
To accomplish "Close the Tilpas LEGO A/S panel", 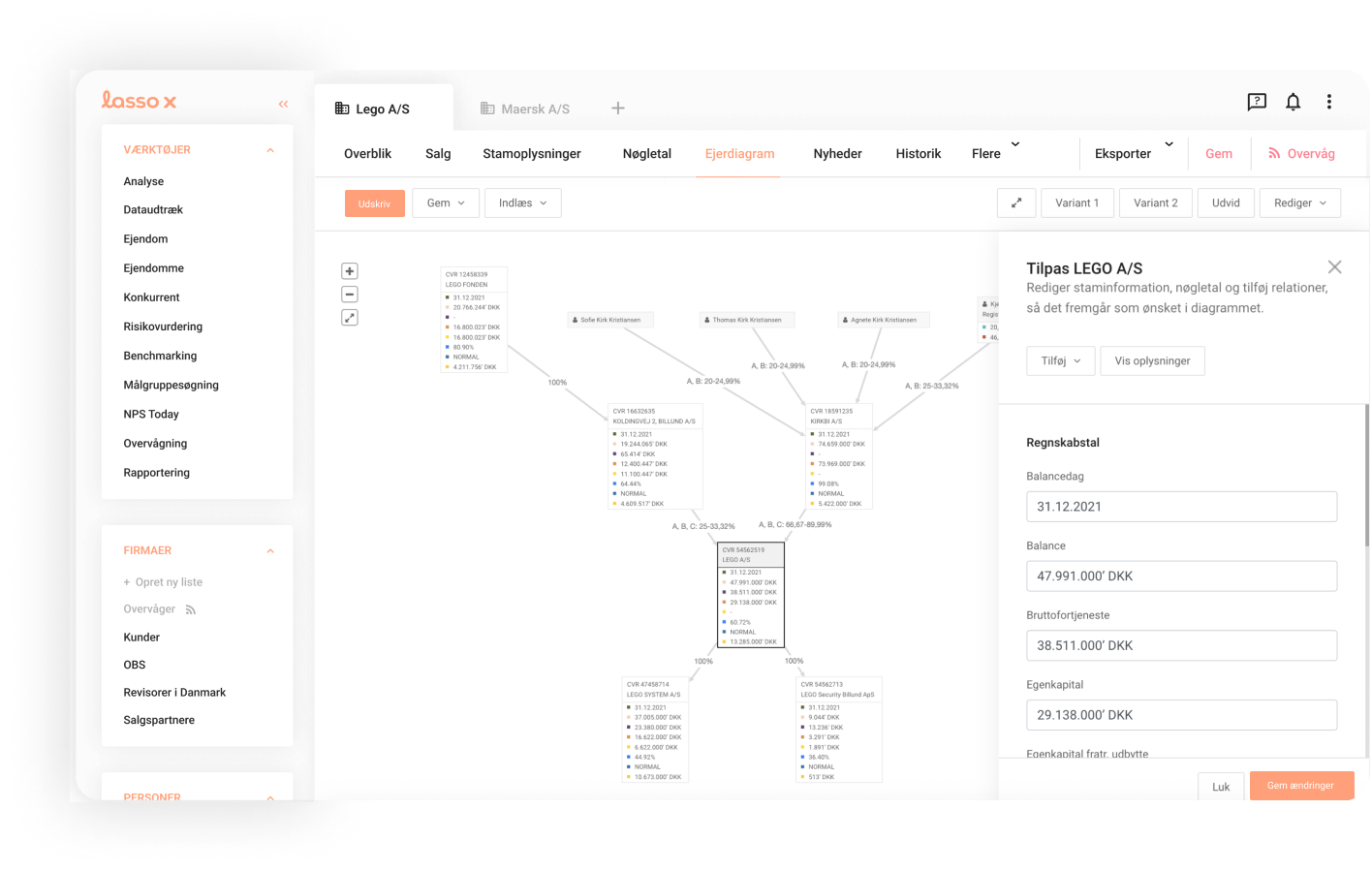I will click(x=1334, y=267).
